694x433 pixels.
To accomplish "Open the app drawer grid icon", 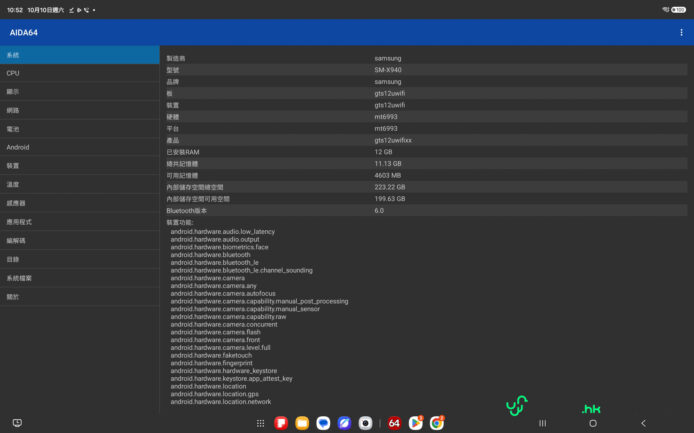I will (260, 423).
